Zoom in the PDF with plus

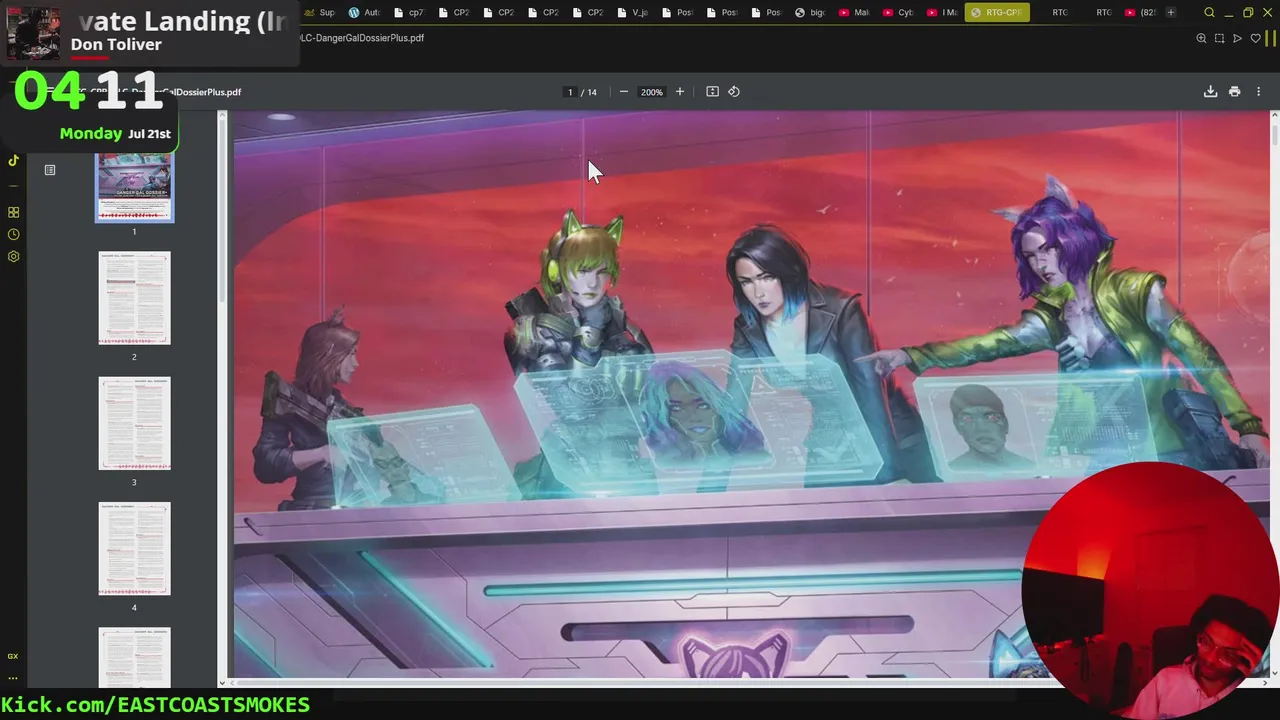pyautogui.click(x=680, y=92)
